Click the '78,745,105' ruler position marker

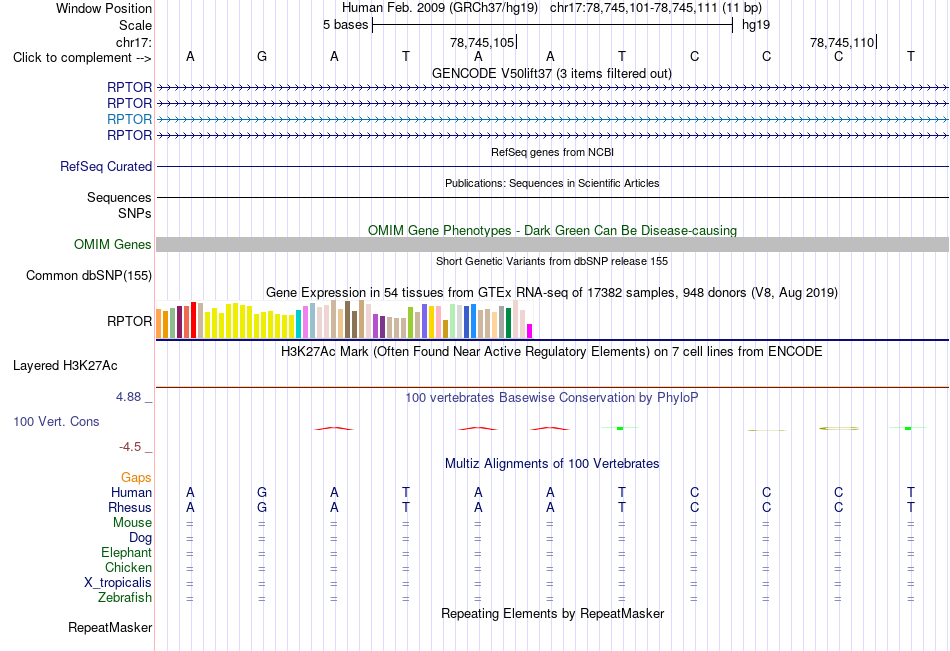[x=482, y=42]
